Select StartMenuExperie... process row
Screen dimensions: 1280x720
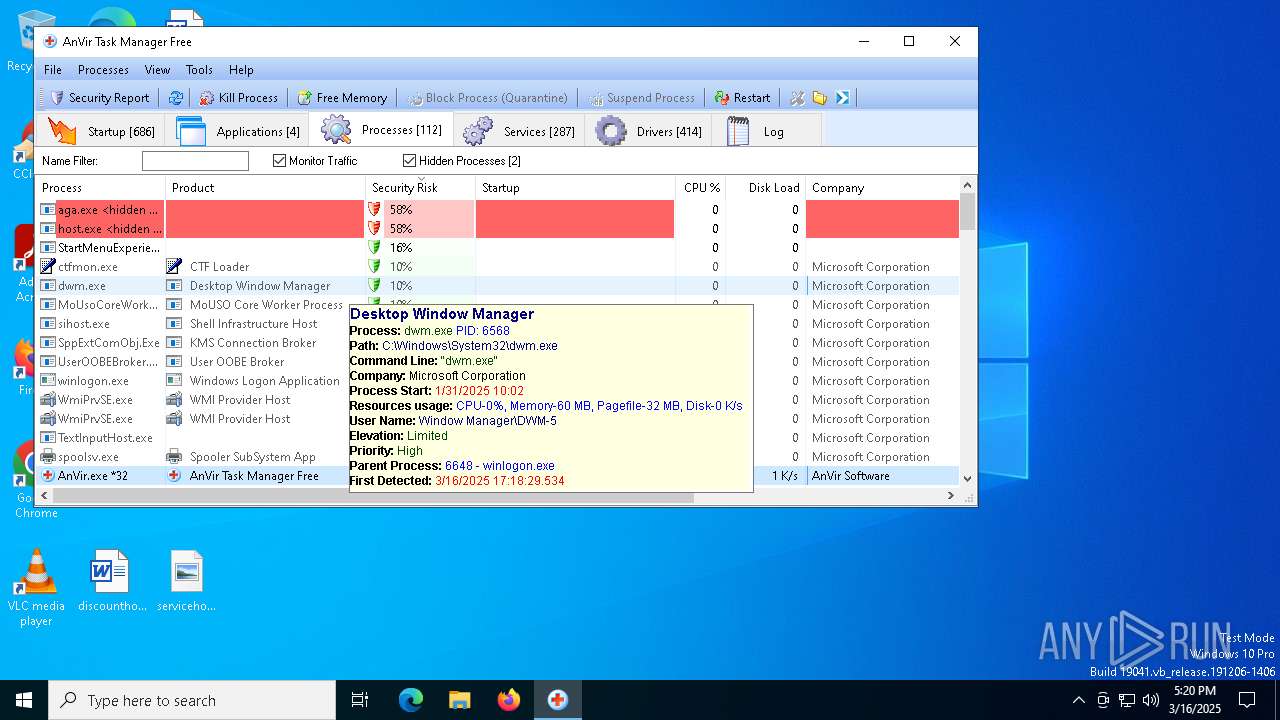497,248
